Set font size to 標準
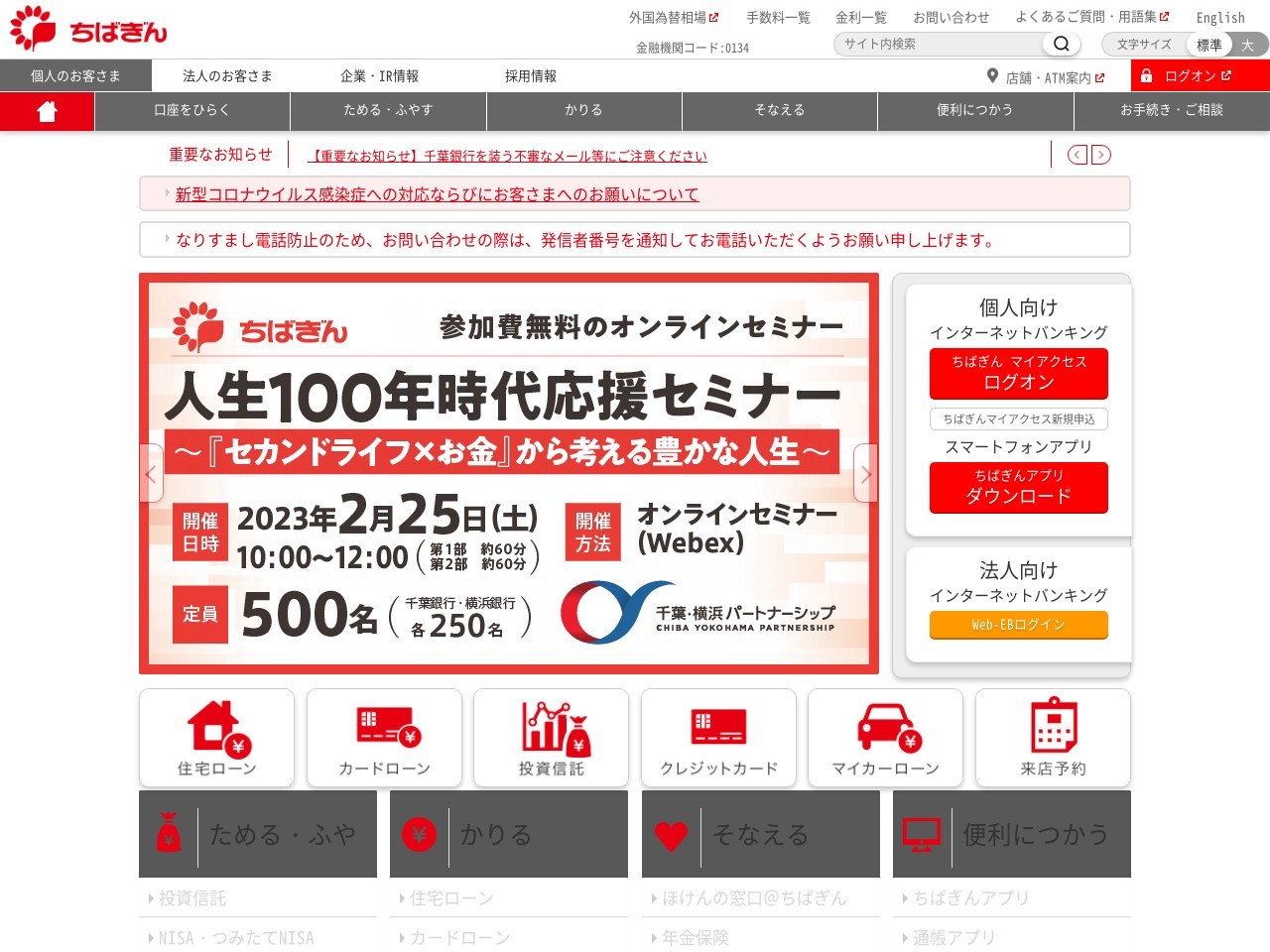 pyautogui.click(x=1209, y=45)
